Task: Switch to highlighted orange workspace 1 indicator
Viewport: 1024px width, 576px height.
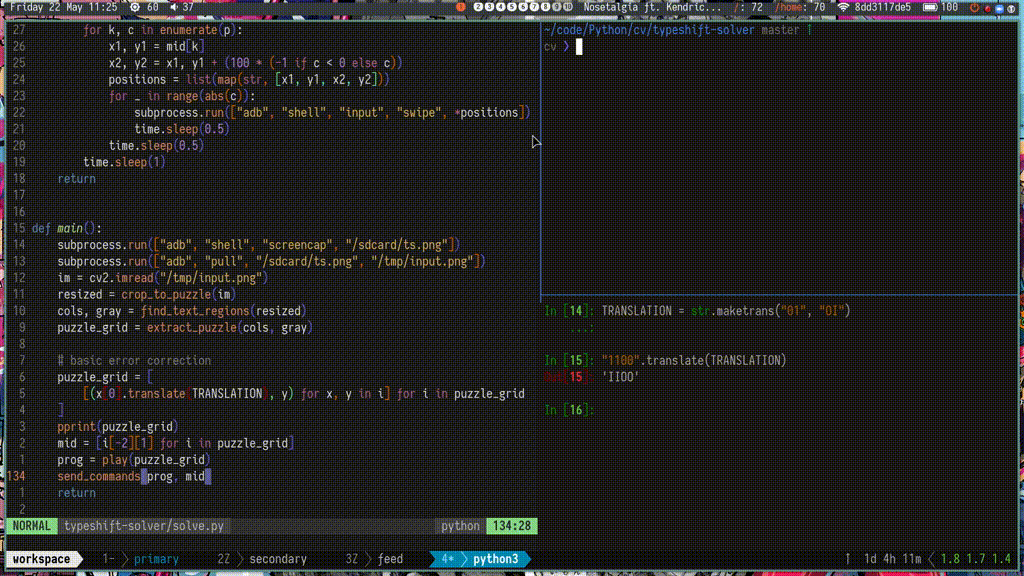Action: click(460, 7)
